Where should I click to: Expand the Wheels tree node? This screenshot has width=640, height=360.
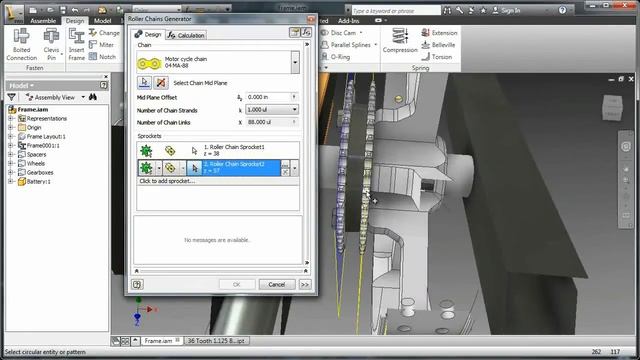(x=11, y=163)
